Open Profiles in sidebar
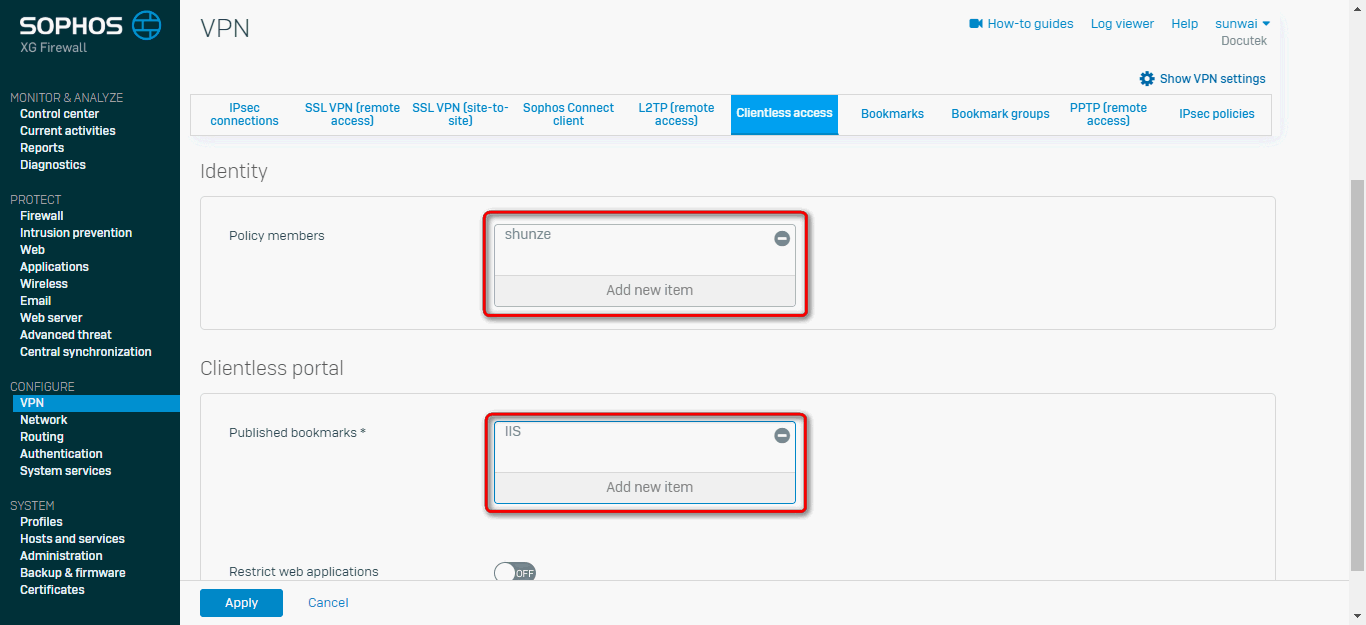The width and height of the screenshot is (1366, 625). point(41,522)
